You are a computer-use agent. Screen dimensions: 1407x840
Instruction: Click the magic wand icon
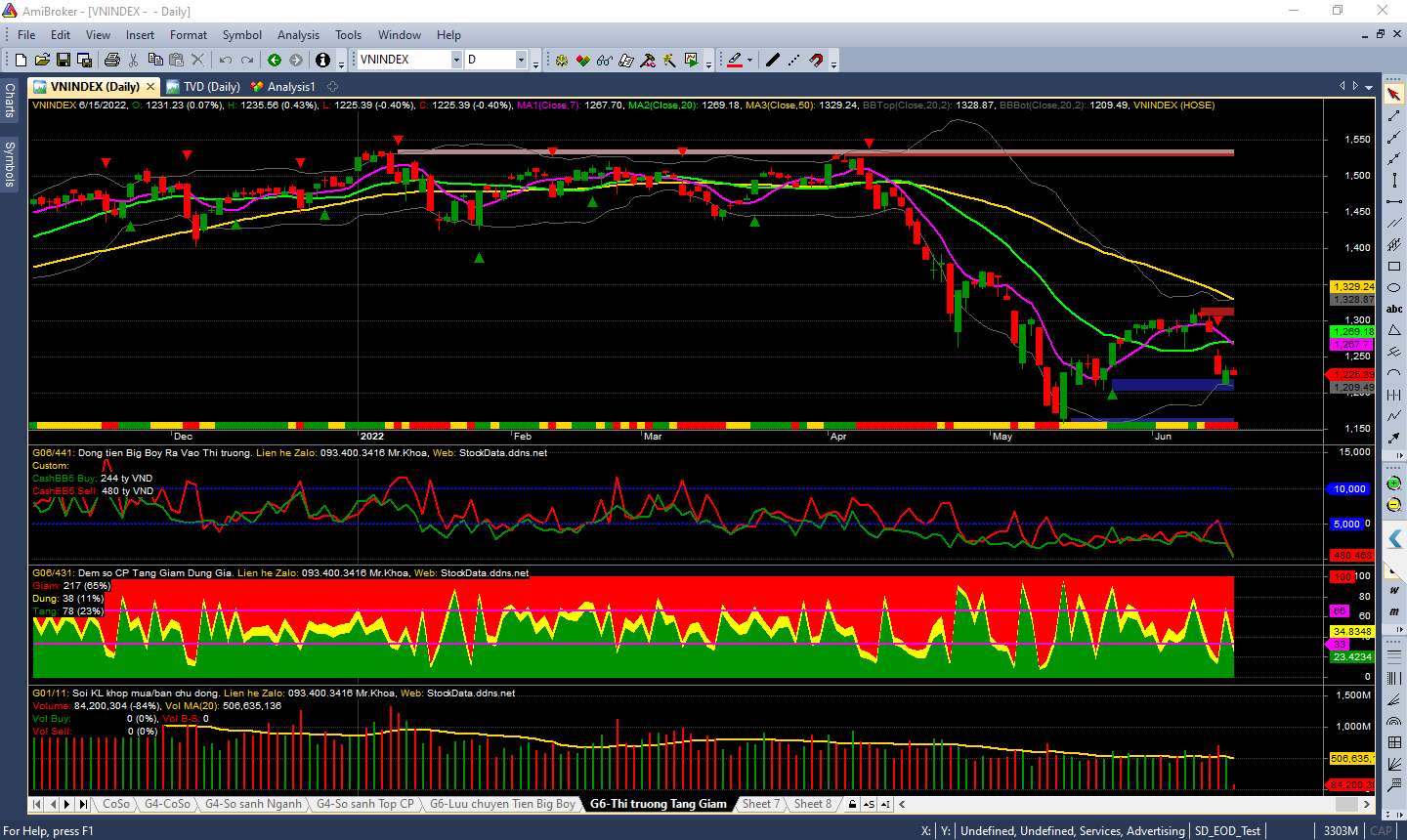click(669, 60)
